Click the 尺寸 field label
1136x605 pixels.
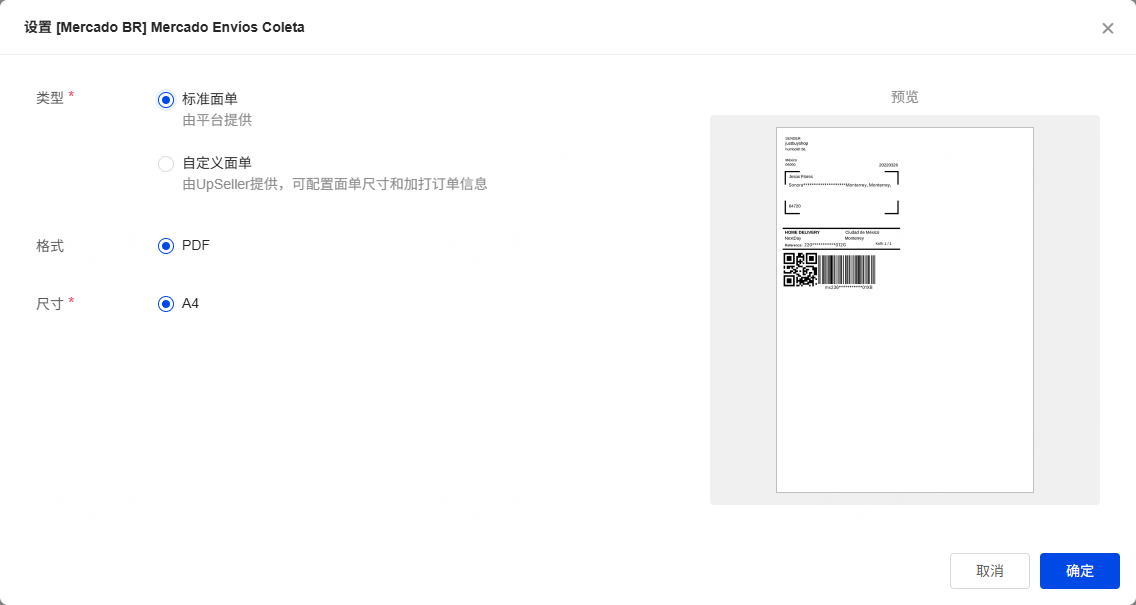(x=50, y=304)
